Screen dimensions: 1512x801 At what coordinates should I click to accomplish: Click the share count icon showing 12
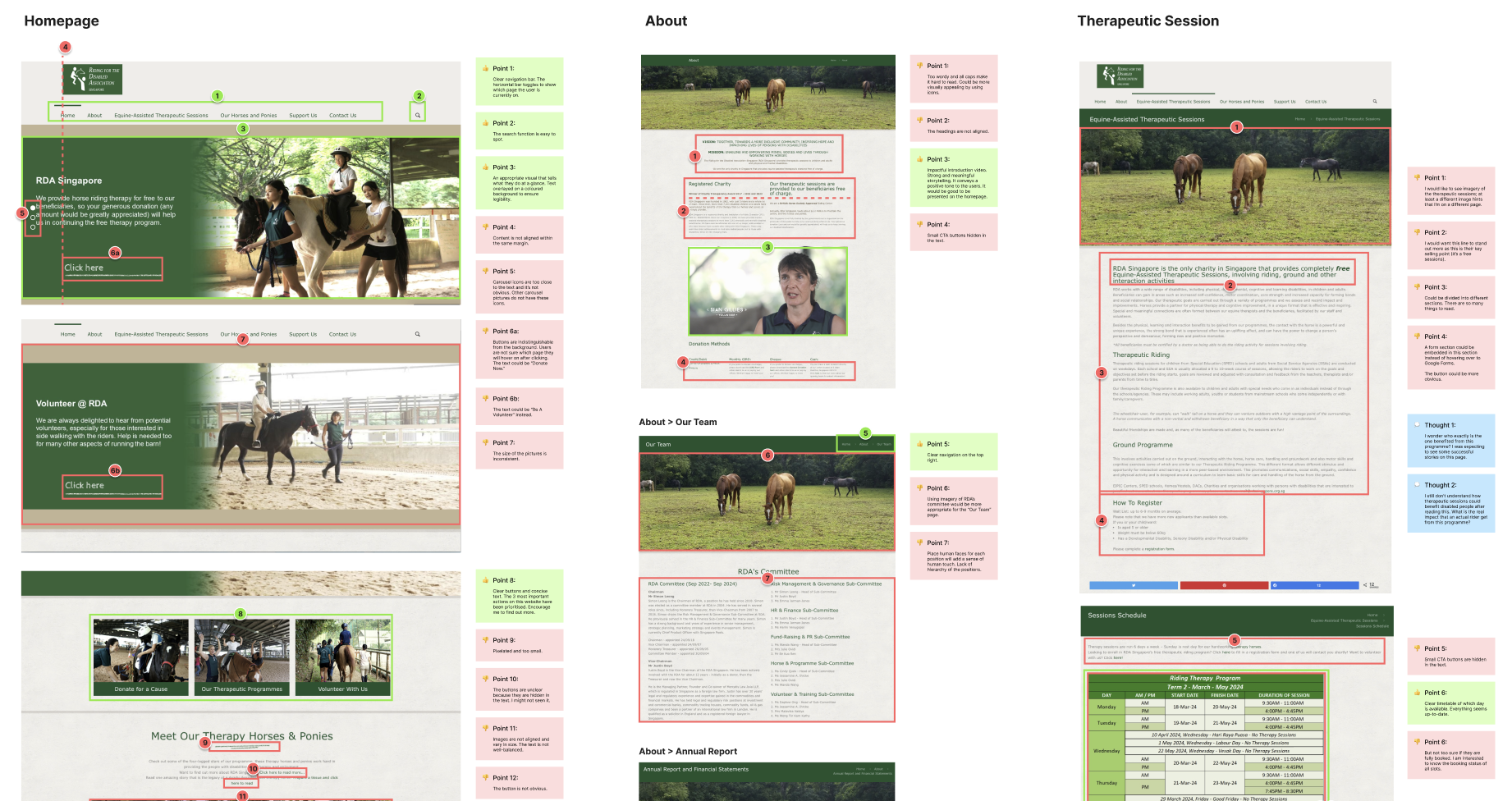1371,585
